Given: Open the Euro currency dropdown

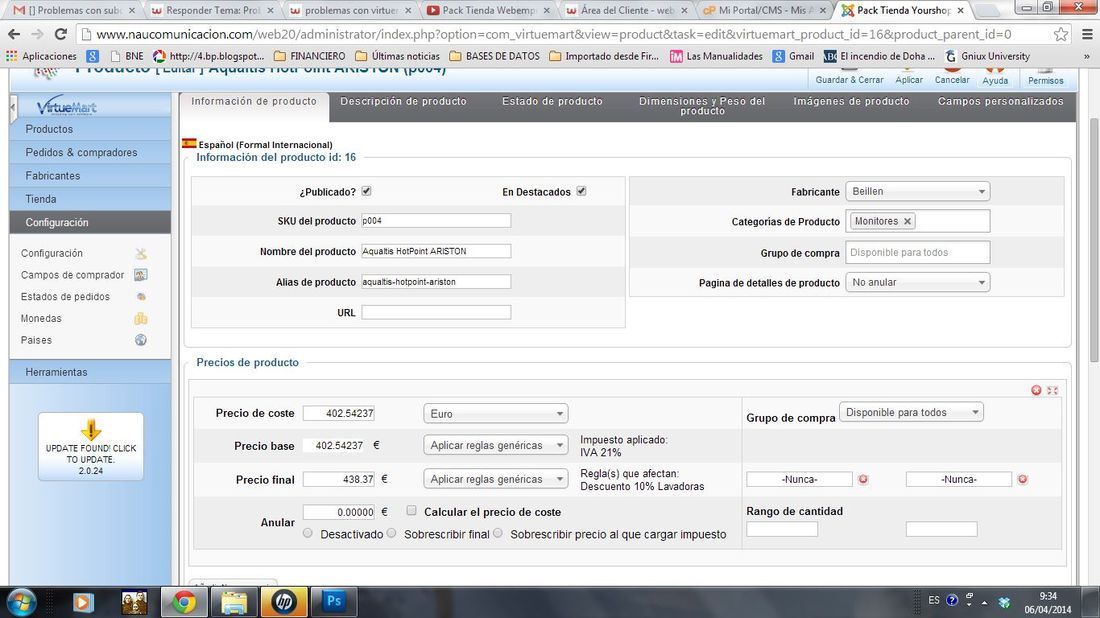Looking at the screenshot, I should click(x=495, y=414).
